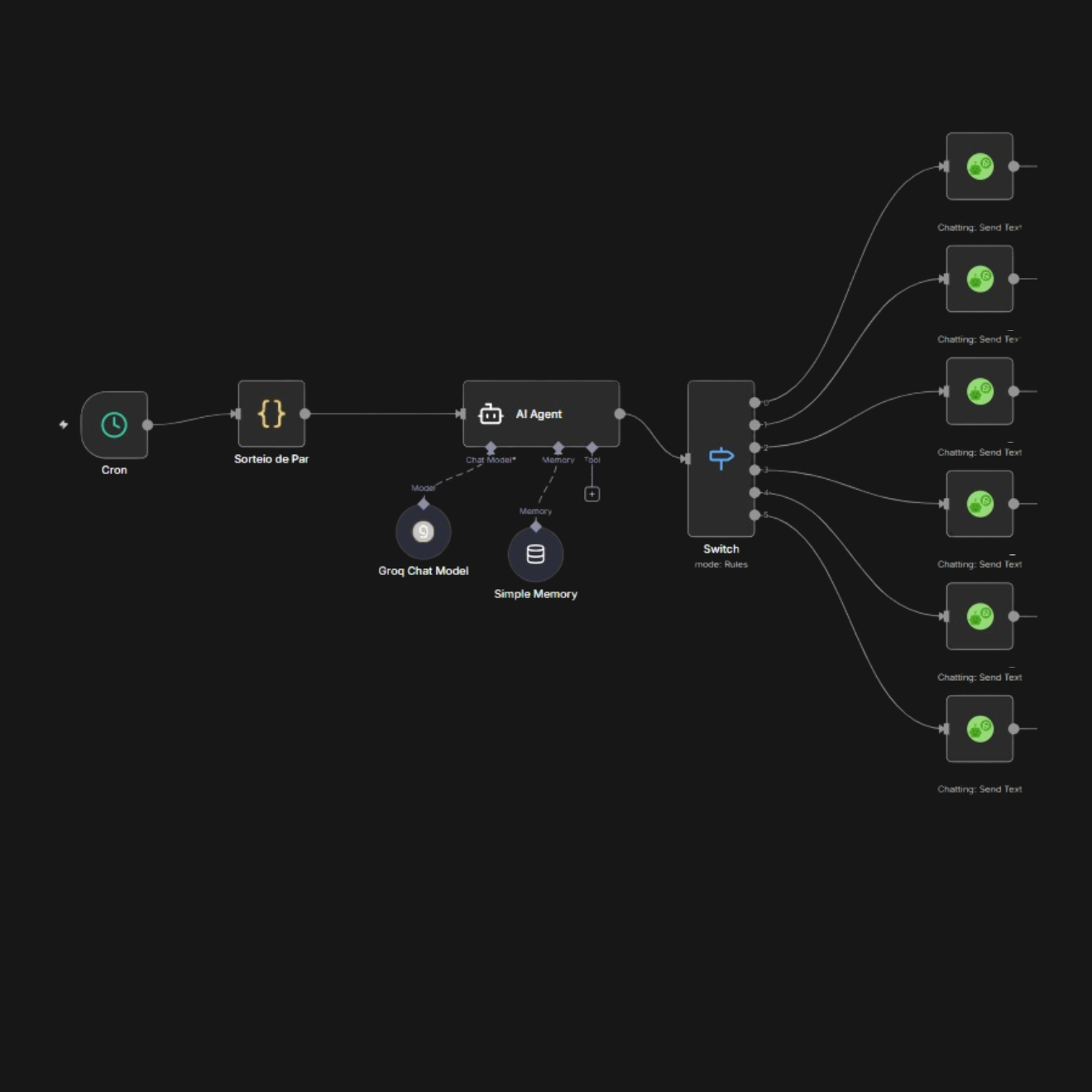1092x1092 pixels.
Task: Select the Switch node
Action: point(721,458)
